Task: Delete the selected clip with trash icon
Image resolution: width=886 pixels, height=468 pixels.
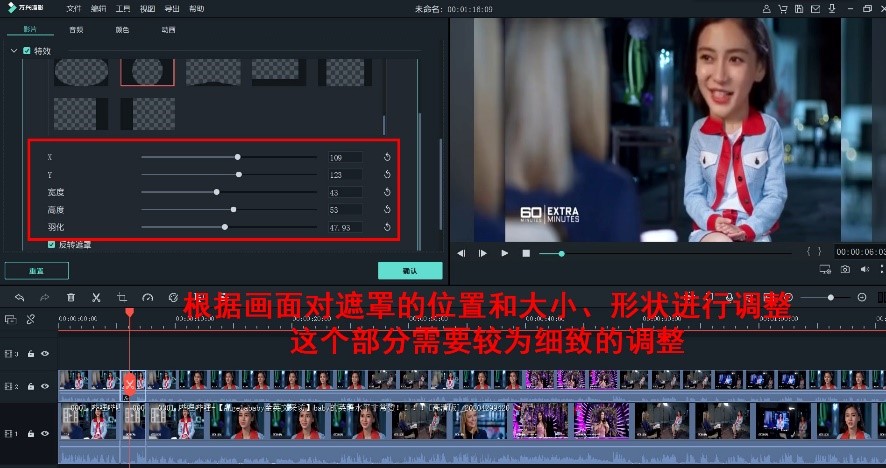Action: tap(71, 297)
